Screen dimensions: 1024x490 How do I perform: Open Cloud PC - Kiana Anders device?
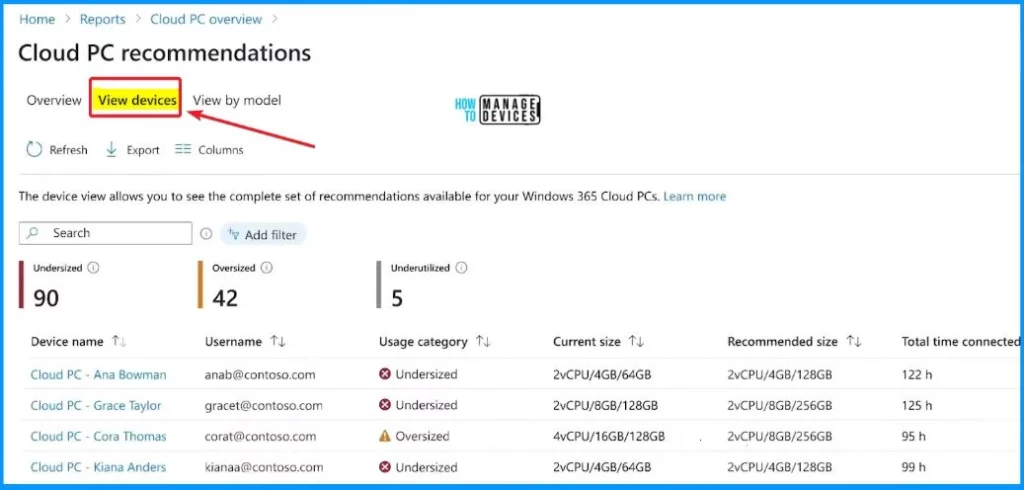click(98, 467)
